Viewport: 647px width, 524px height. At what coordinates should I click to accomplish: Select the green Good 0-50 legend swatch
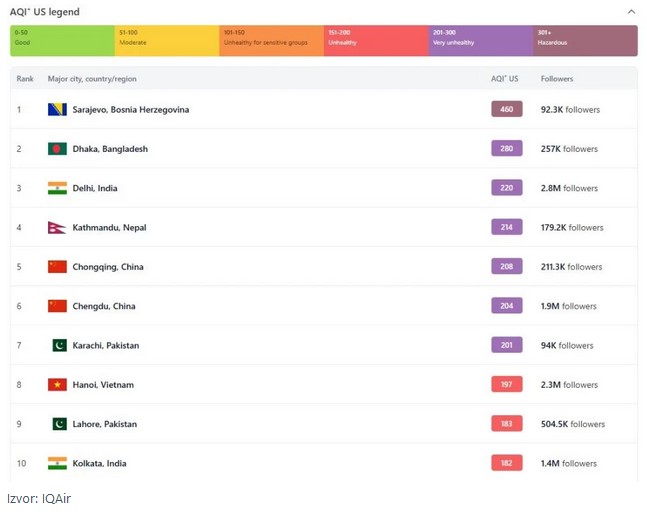tap(62, 40)
